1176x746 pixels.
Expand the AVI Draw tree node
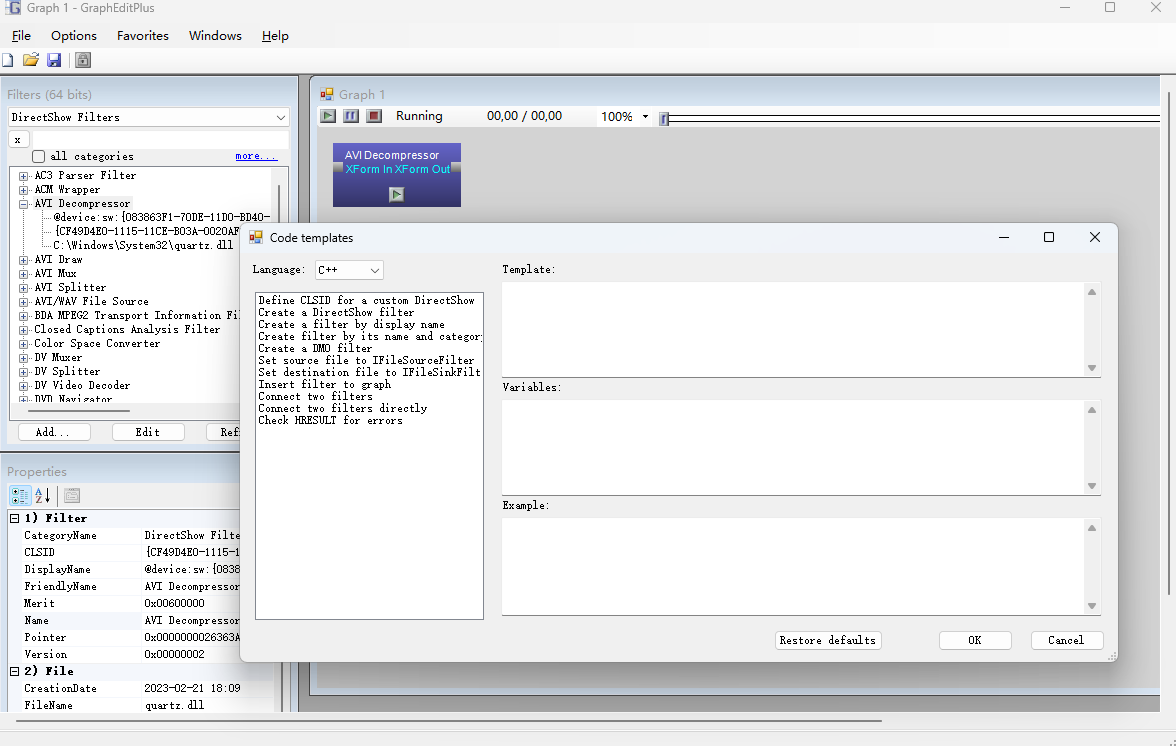pos(23,260)
